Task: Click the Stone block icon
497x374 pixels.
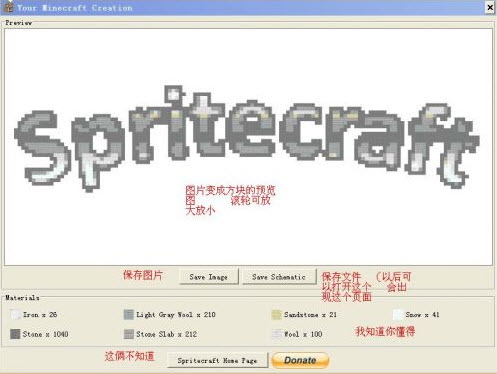Action: [15, 334]
